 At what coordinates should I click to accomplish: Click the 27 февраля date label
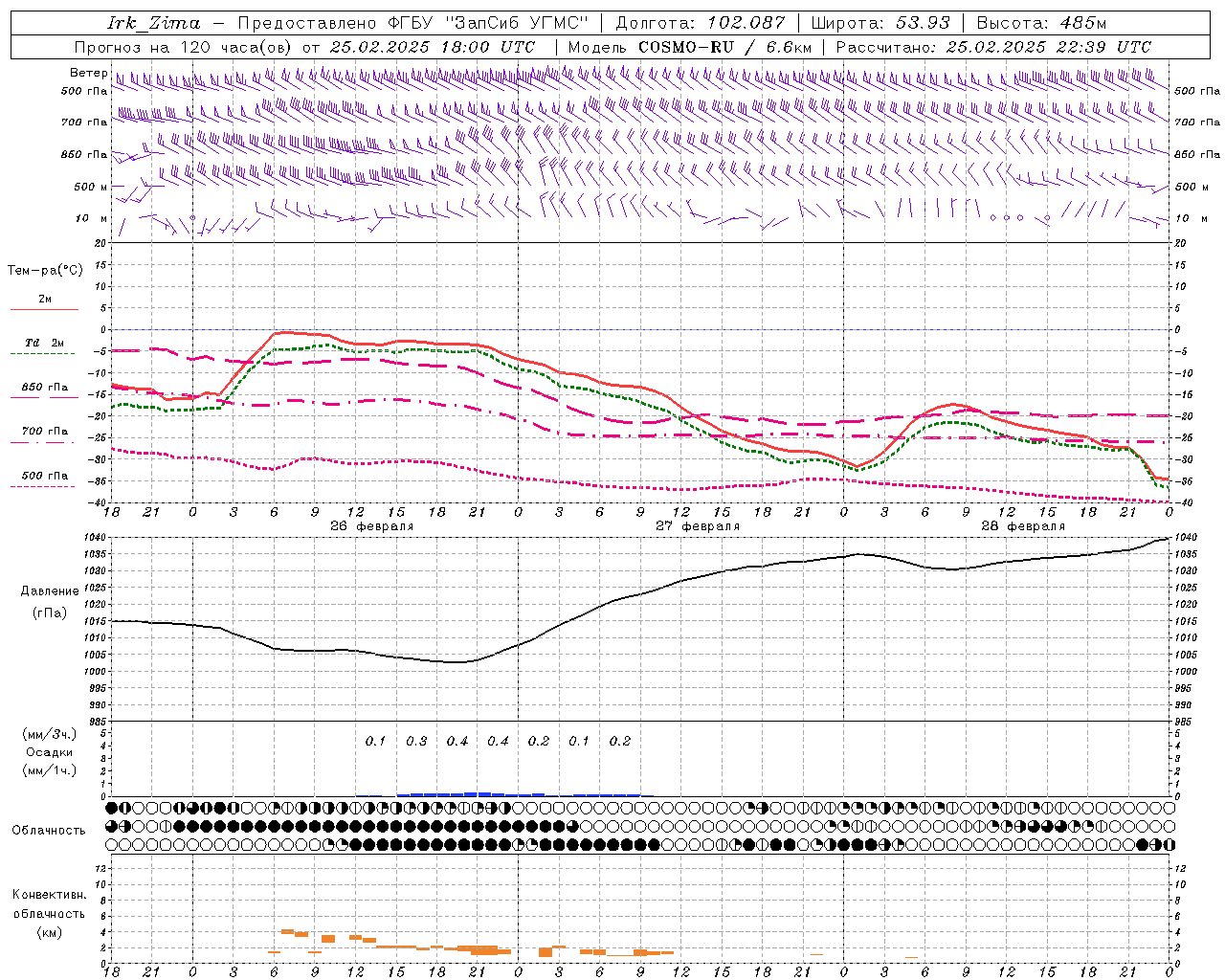click(698, 526)
